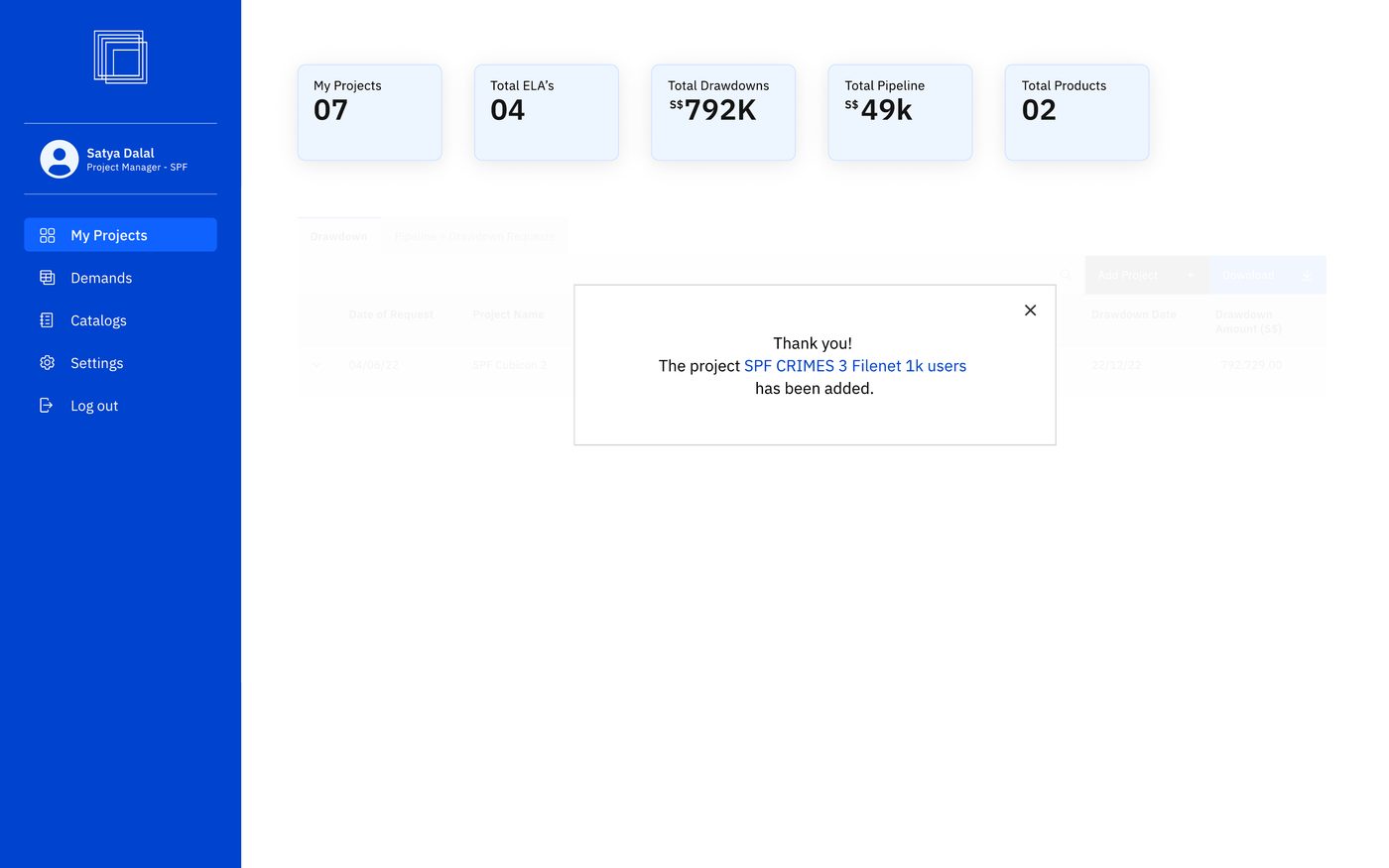Click the Catalogs notebook icon
The width and height of the screenshot is (1389, 868).
(x=47, y=320)
